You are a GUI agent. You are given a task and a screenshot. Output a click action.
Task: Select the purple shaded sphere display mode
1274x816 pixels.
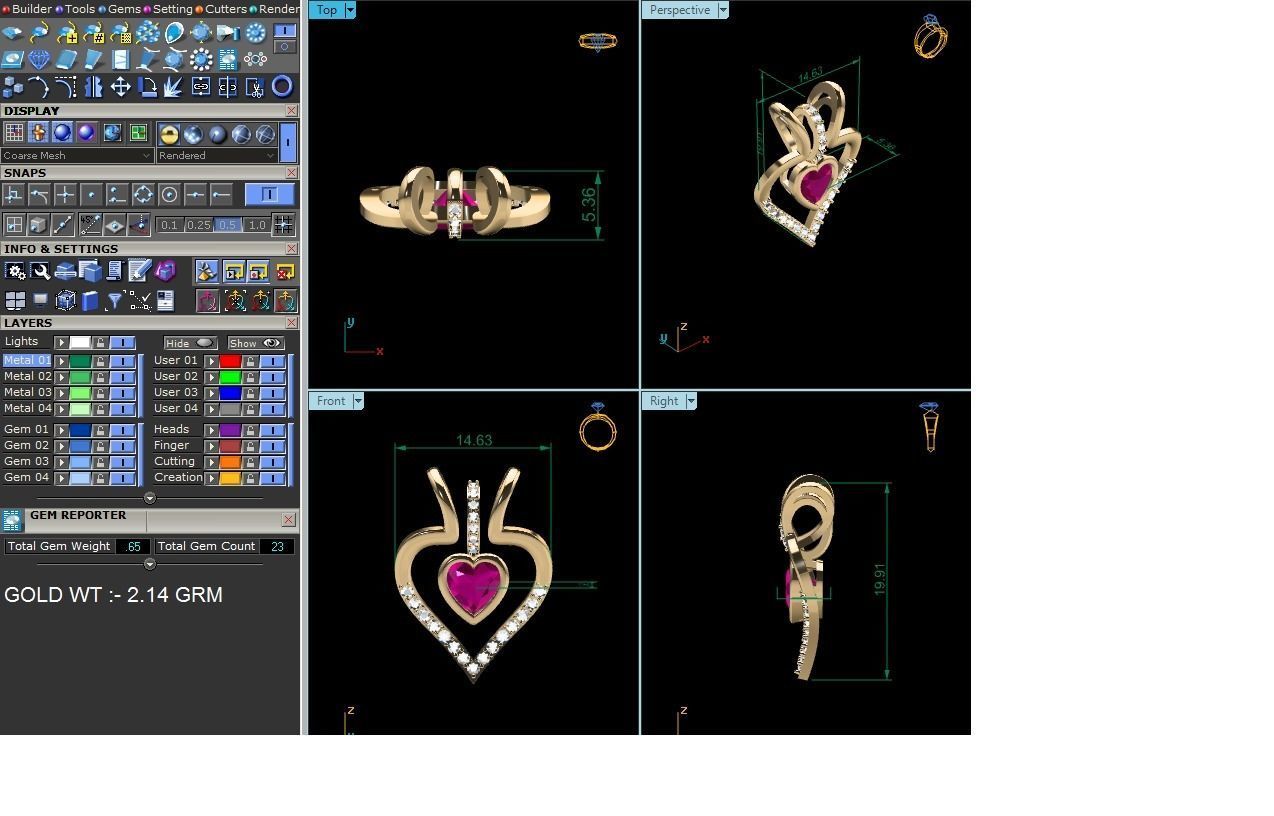click(x=86, y=132)
